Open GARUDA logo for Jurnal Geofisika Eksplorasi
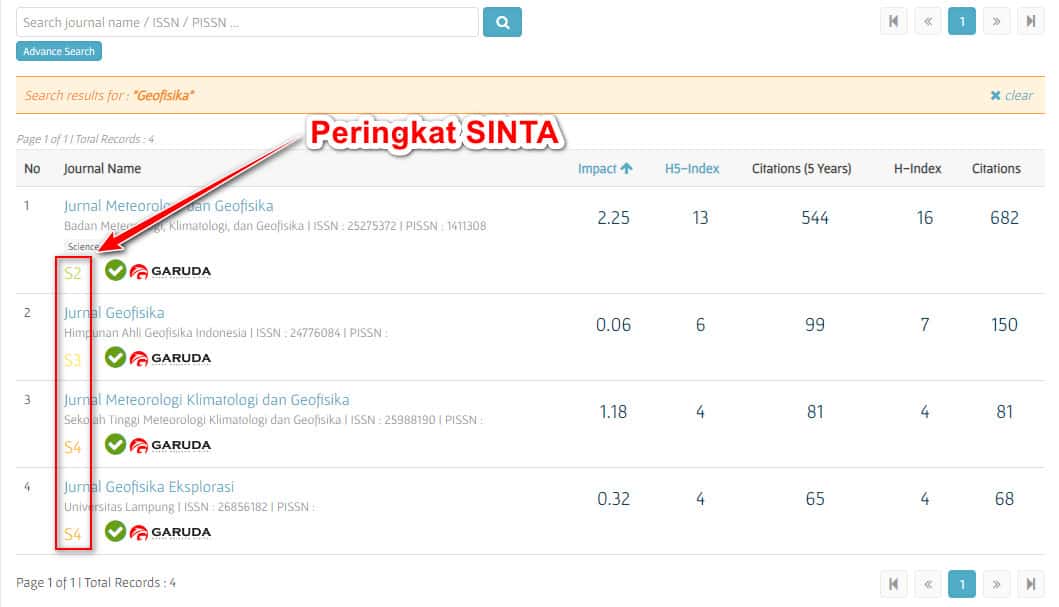Viewport: 1059px width, 607px height. [170, 533]
